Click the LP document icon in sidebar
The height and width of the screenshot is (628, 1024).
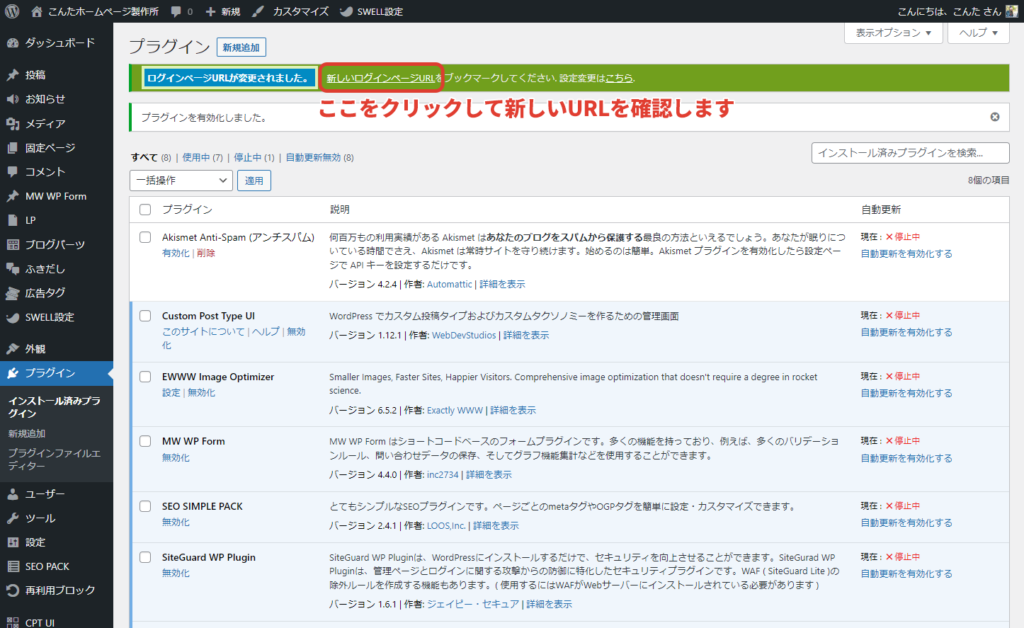12,220
